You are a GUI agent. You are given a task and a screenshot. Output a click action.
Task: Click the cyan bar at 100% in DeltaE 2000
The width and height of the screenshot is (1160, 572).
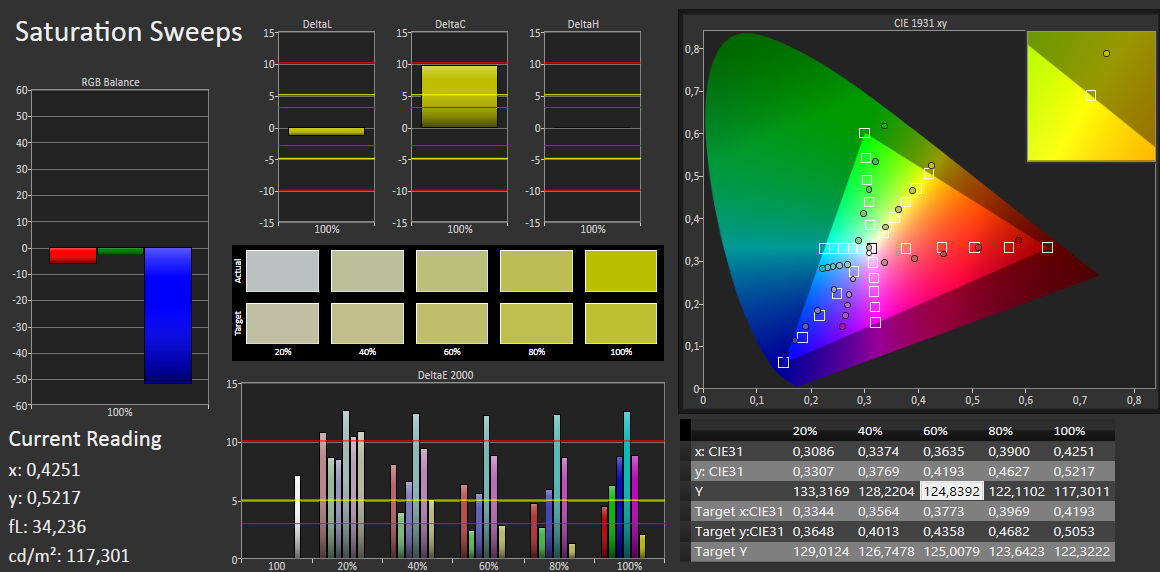[x=627, y=485]
